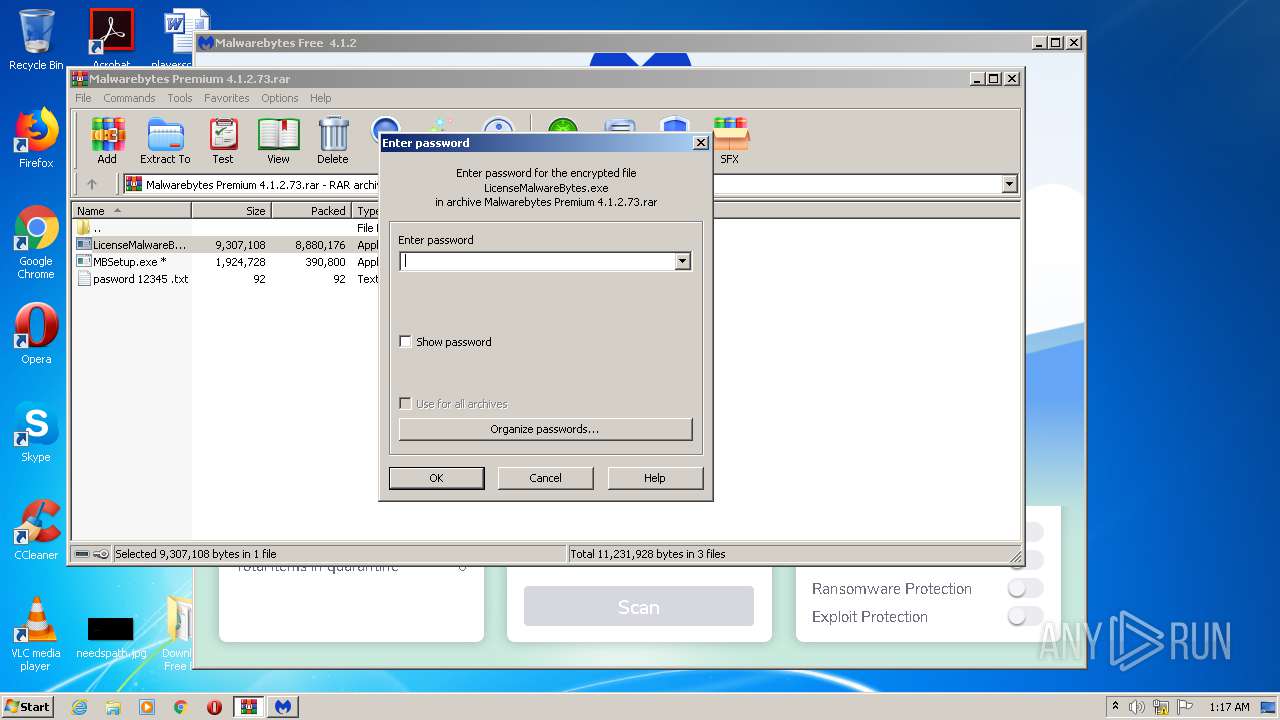This screenshot has height=720, width=1280.
Task: Open the Commands menu
Action: point(129,98)
